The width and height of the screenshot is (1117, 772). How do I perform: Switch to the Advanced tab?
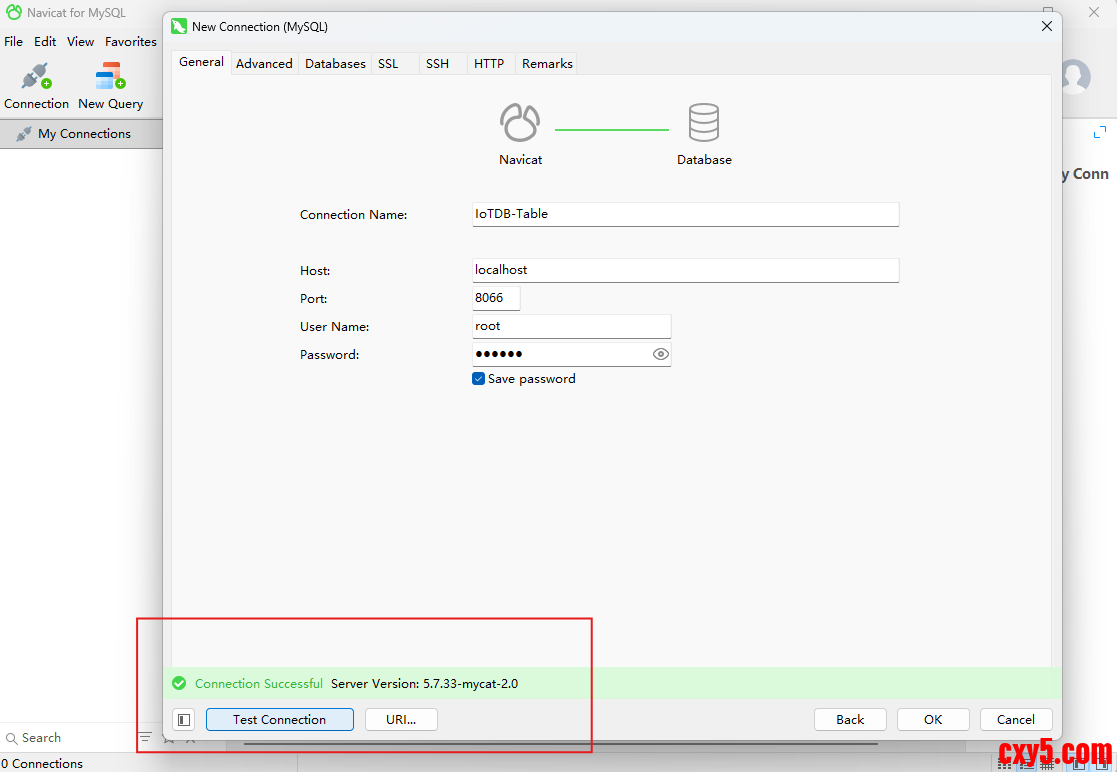264,64
